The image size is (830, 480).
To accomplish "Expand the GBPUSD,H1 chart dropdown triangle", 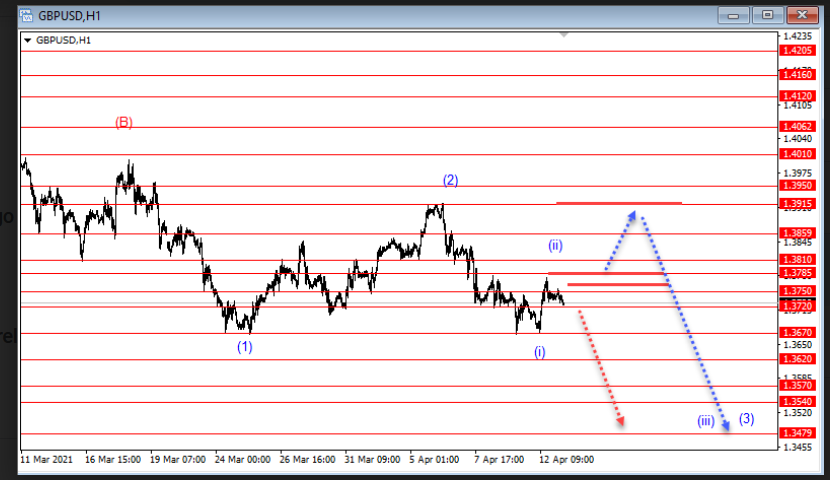I will [x=27, y=40].
